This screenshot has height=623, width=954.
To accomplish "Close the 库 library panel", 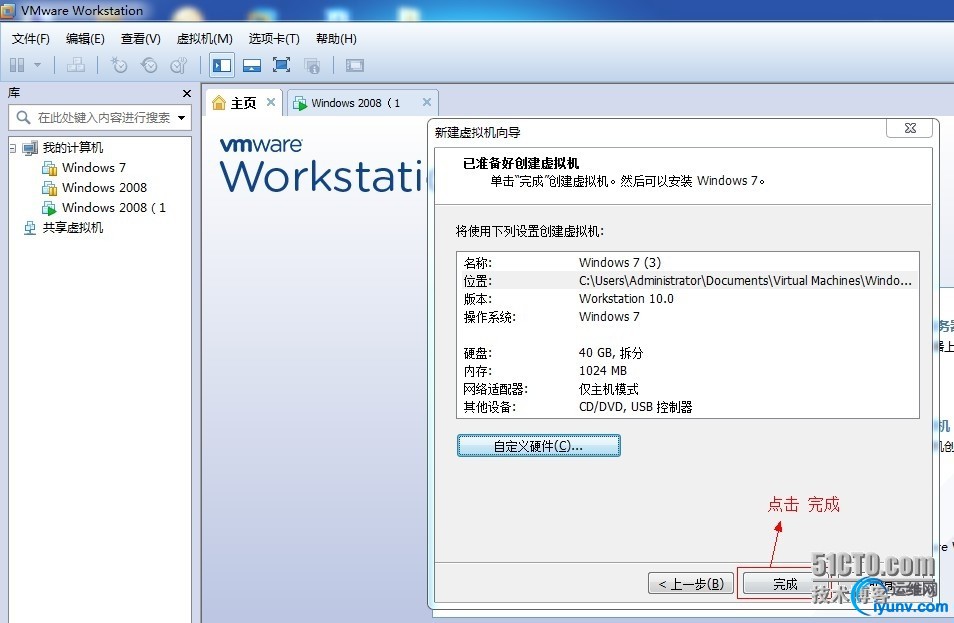I will (187, 93).
